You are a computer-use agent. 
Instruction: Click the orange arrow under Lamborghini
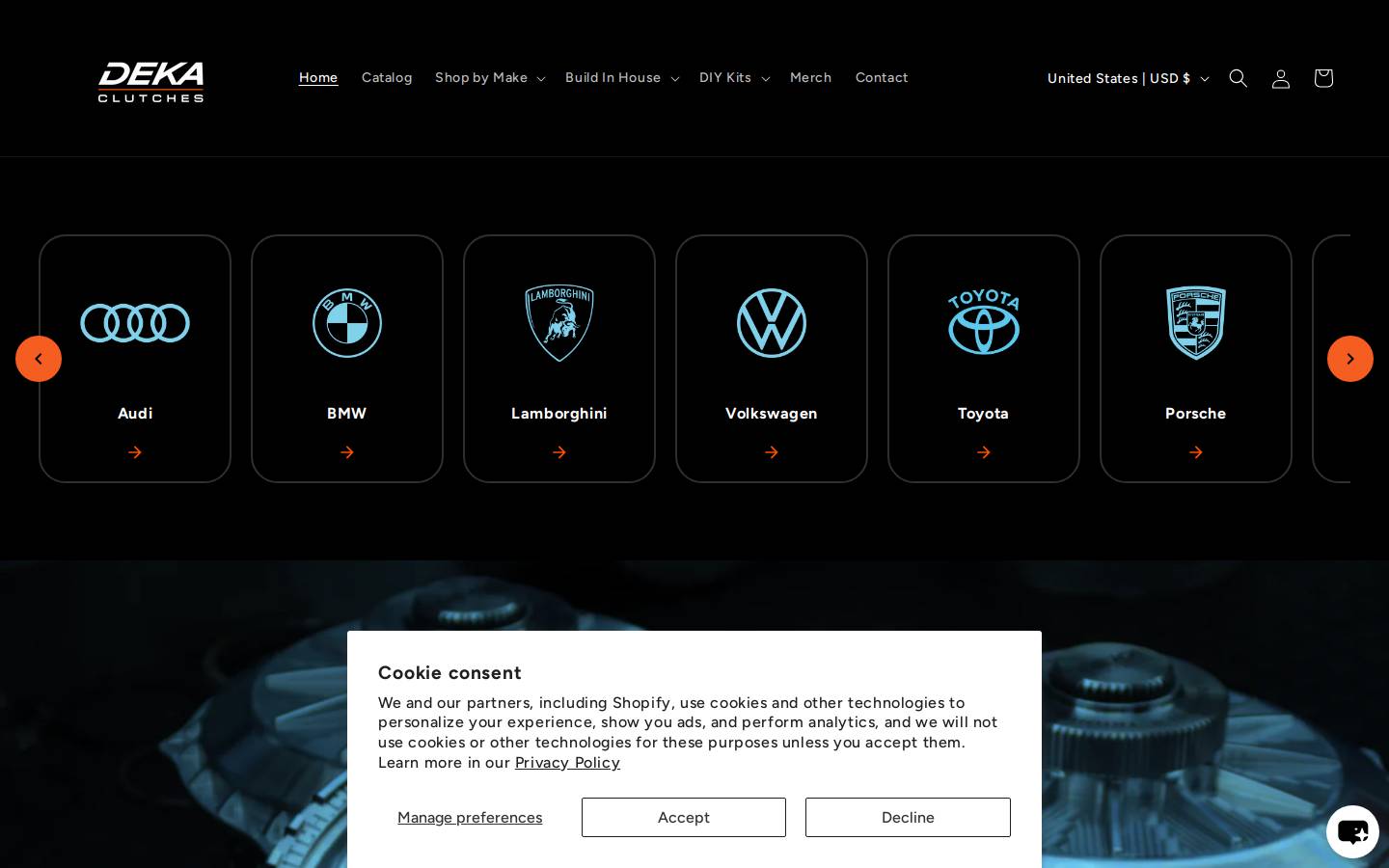559,452
